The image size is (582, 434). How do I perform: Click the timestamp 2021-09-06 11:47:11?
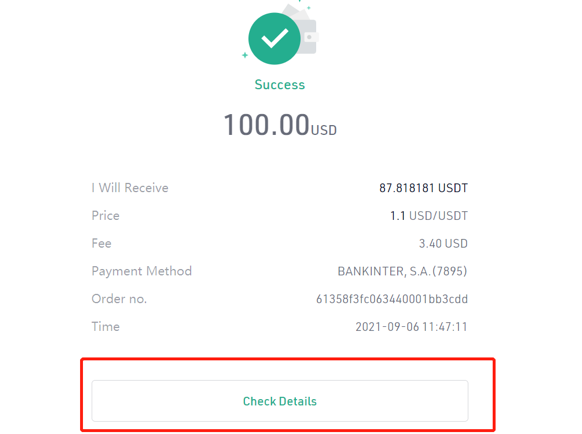412,327
